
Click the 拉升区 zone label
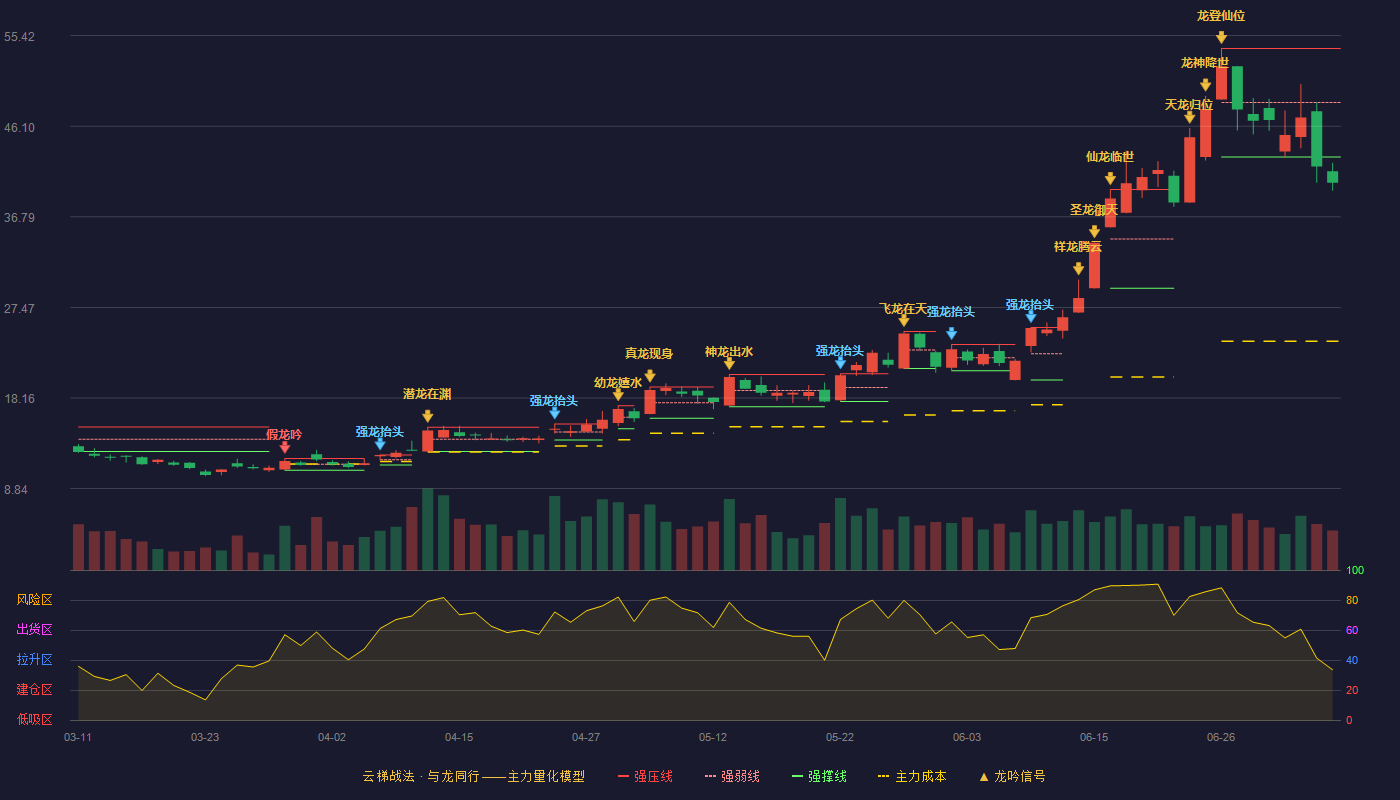point(34,660)
